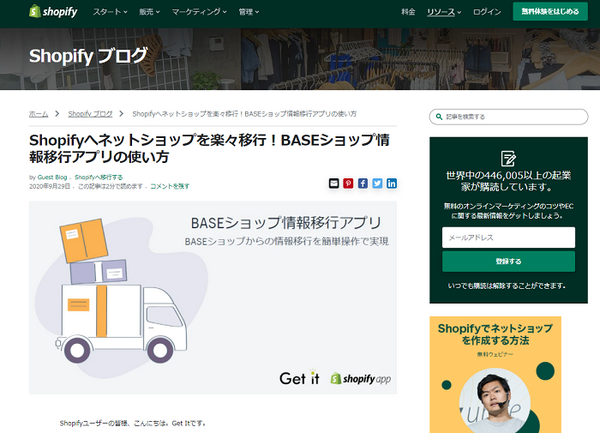
Task: Focus the article search field
Action: coord(509,117)
